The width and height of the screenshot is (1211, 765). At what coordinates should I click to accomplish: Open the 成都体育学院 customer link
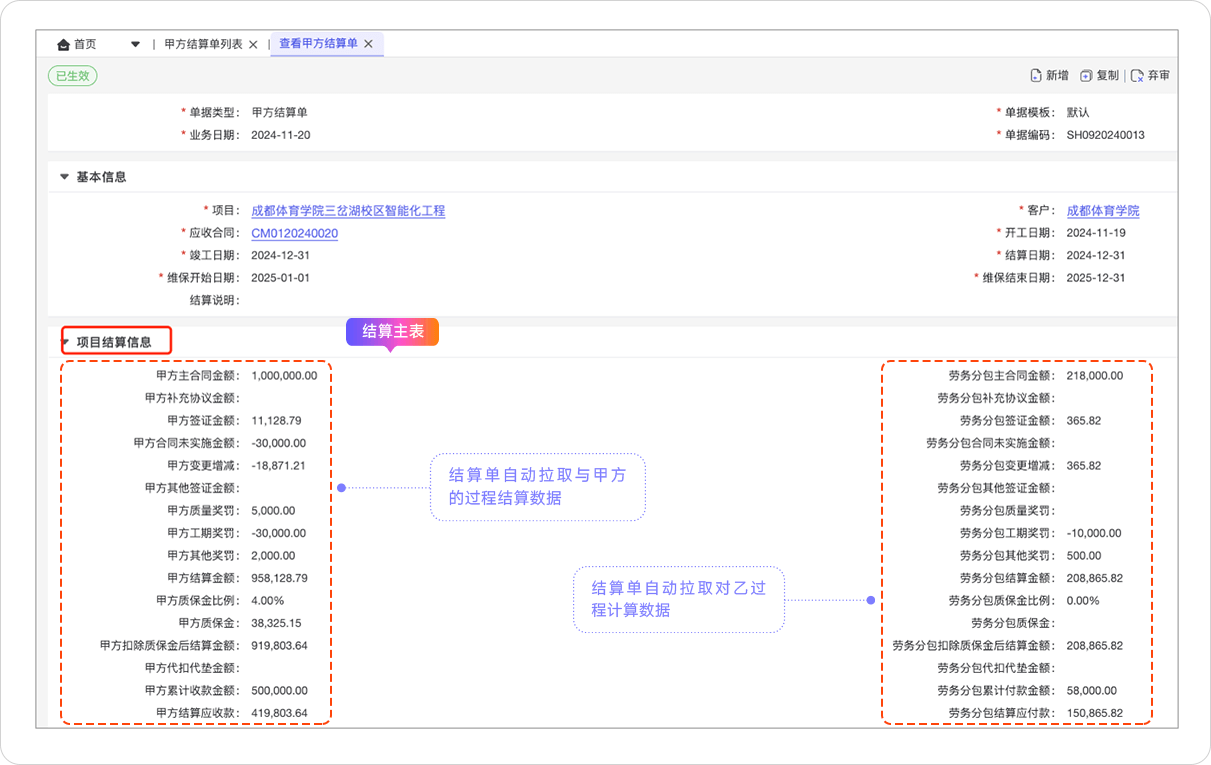point(1102,211)
